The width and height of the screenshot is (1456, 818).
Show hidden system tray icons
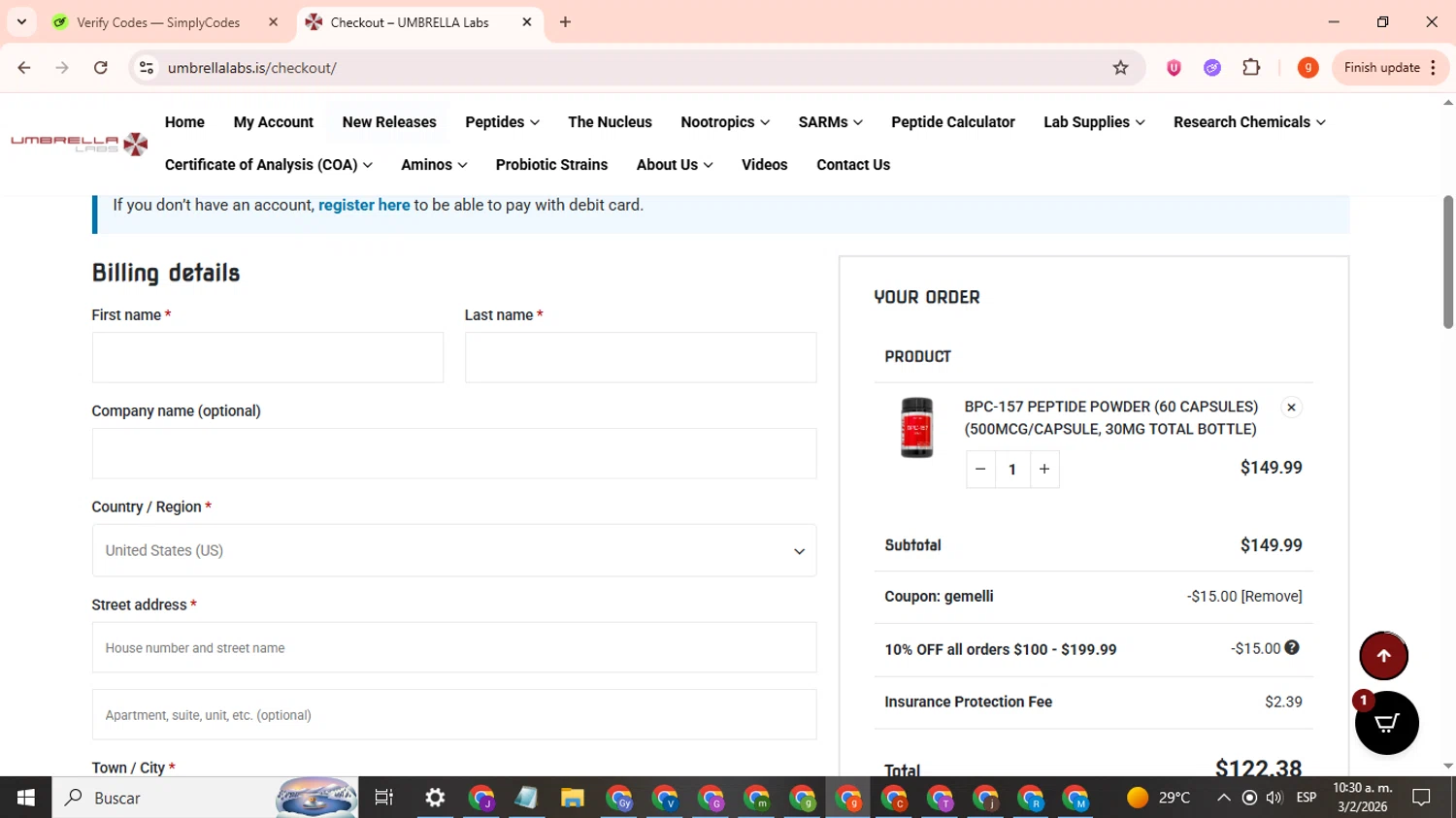pyautogui.click(x=1224, y=798)
